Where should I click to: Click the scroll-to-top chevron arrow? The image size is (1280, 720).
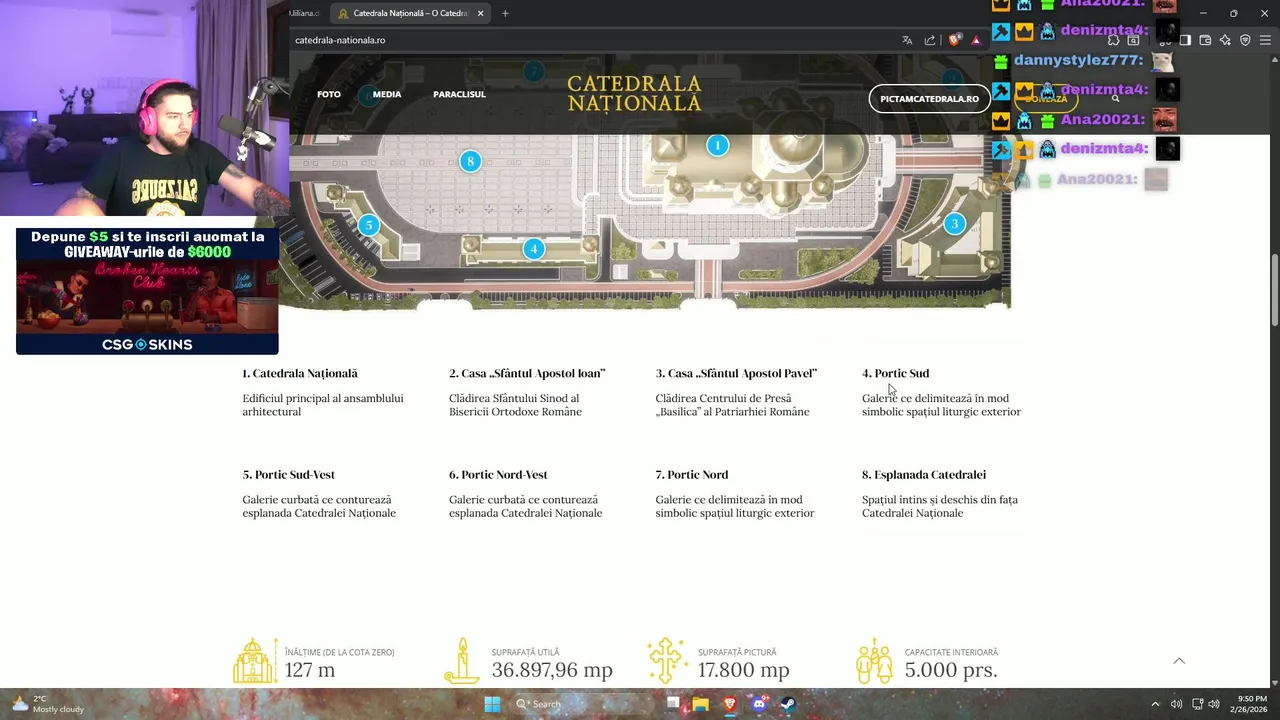pos(1179,661)
